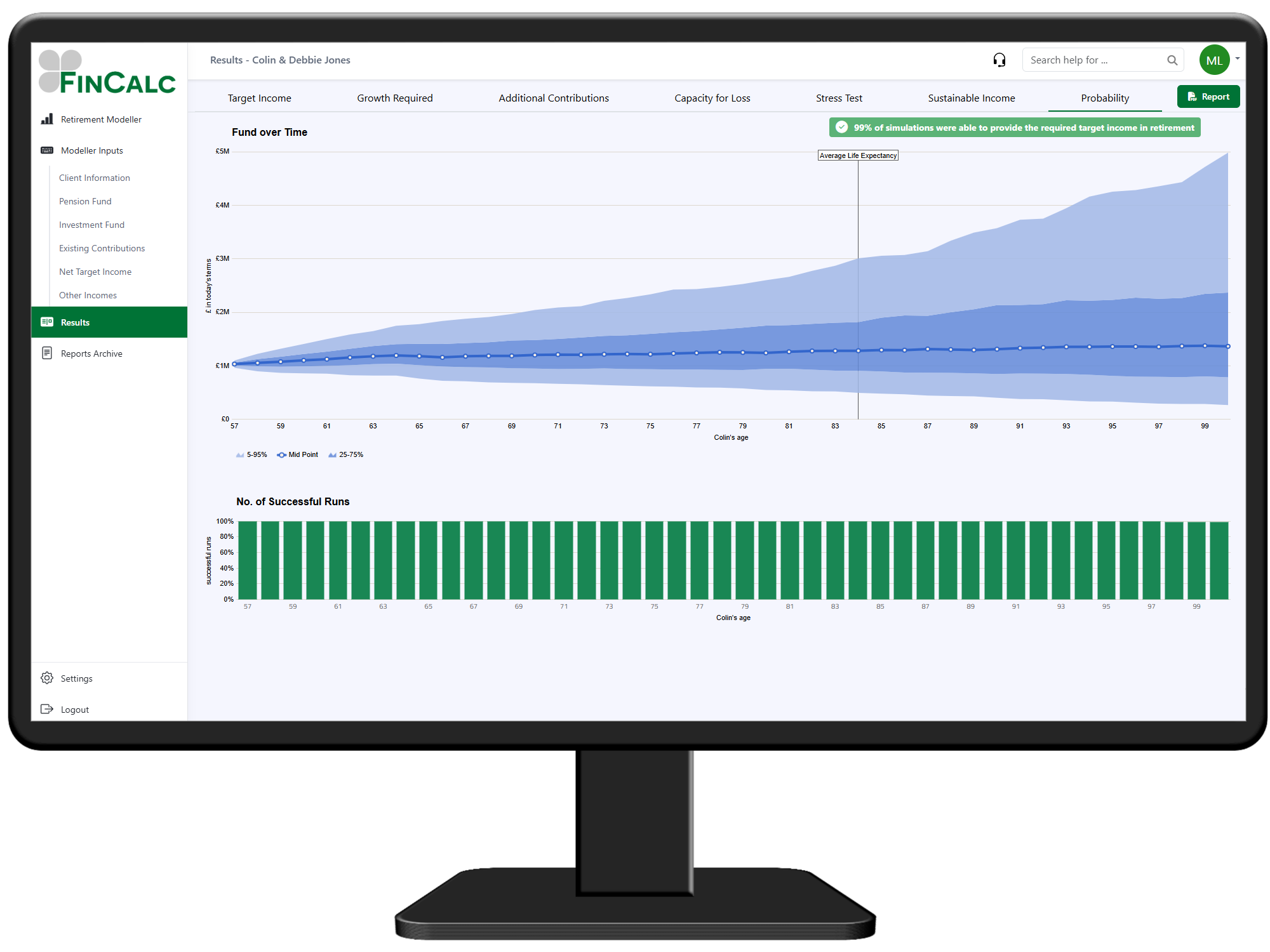Switch to the Target Income tab
1270x952 pixels.
[259, 98]
